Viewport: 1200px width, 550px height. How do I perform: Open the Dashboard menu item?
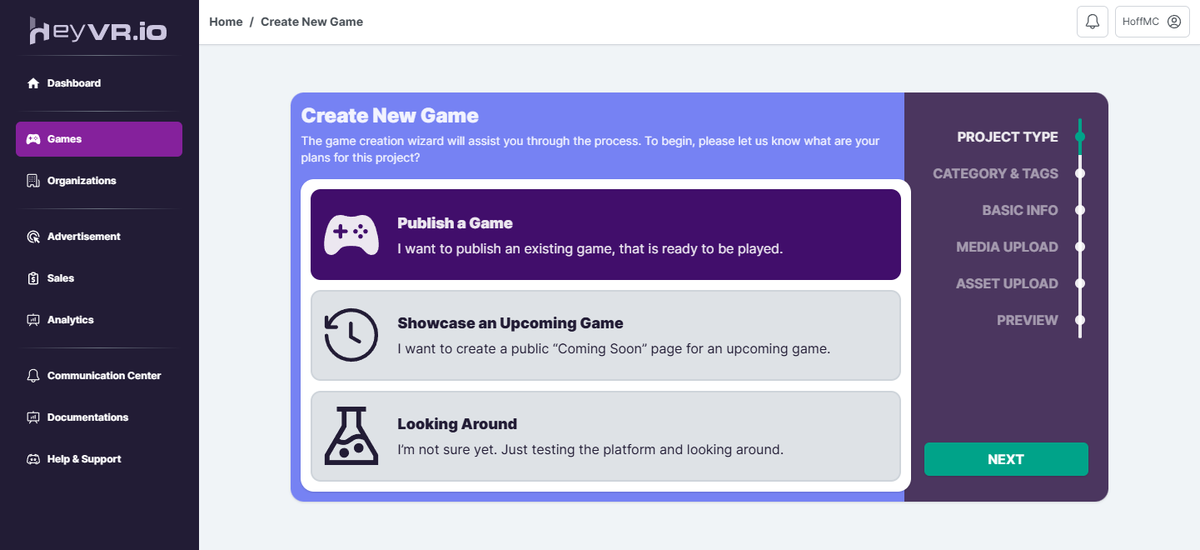coord(99,83)
